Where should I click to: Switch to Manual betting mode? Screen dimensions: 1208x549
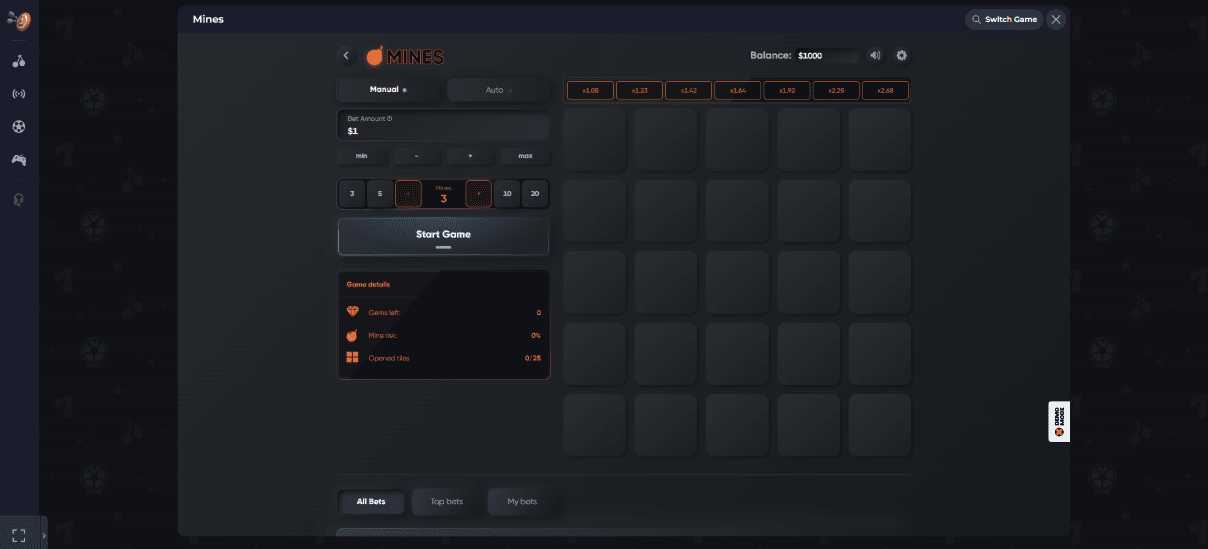pos(389,90)
